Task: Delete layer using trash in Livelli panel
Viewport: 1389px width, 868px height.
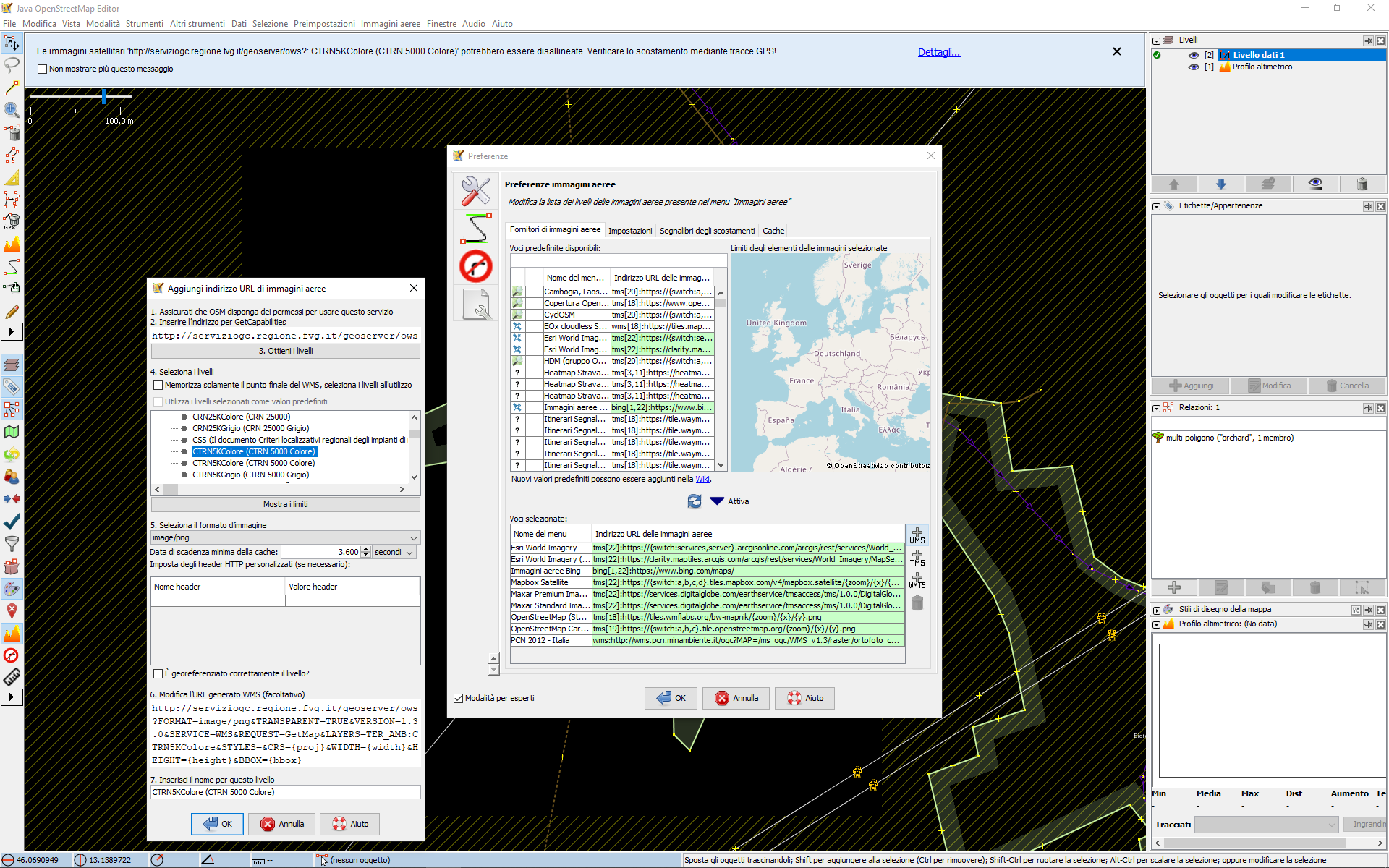Action: click(1362, 184)
